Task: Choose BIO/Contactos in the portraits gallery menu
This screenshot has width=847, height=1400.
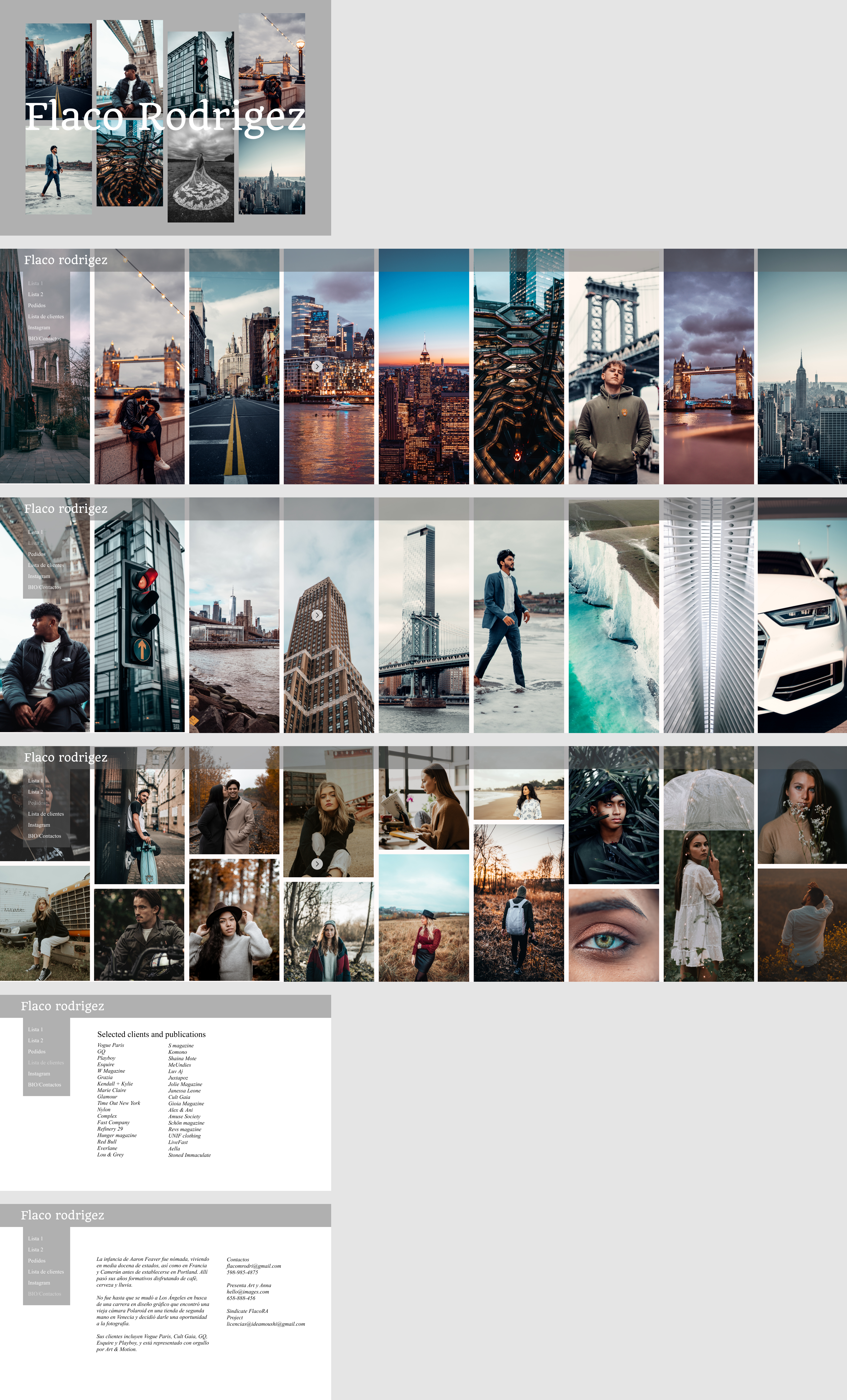Action: point(45,836)
